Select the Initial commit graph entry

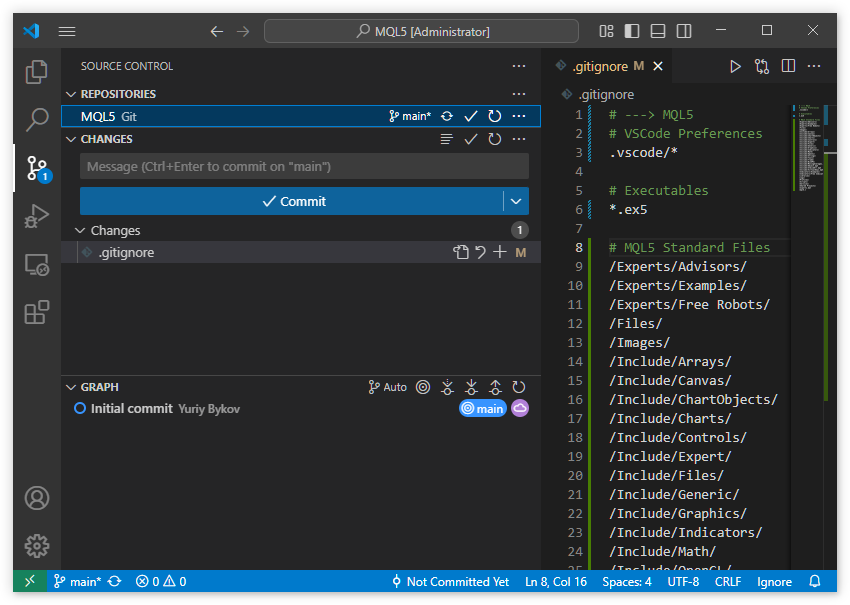[301, 409]
